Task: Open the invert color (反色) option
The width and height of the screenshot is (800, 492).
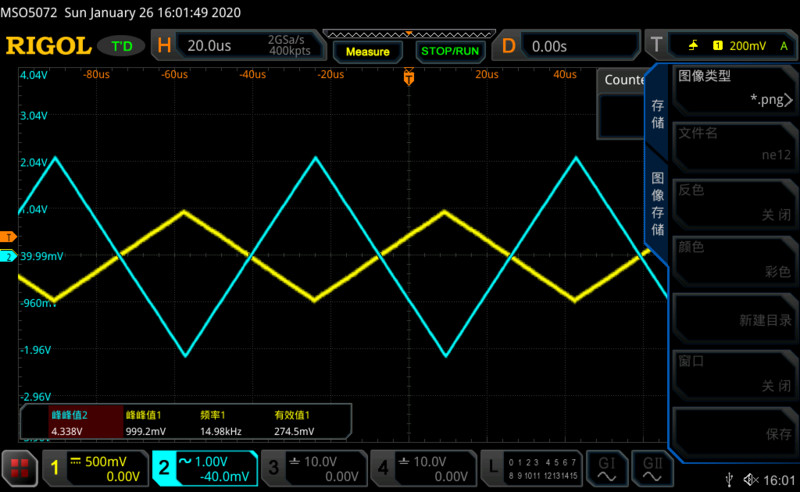Action: pos(734,202)
